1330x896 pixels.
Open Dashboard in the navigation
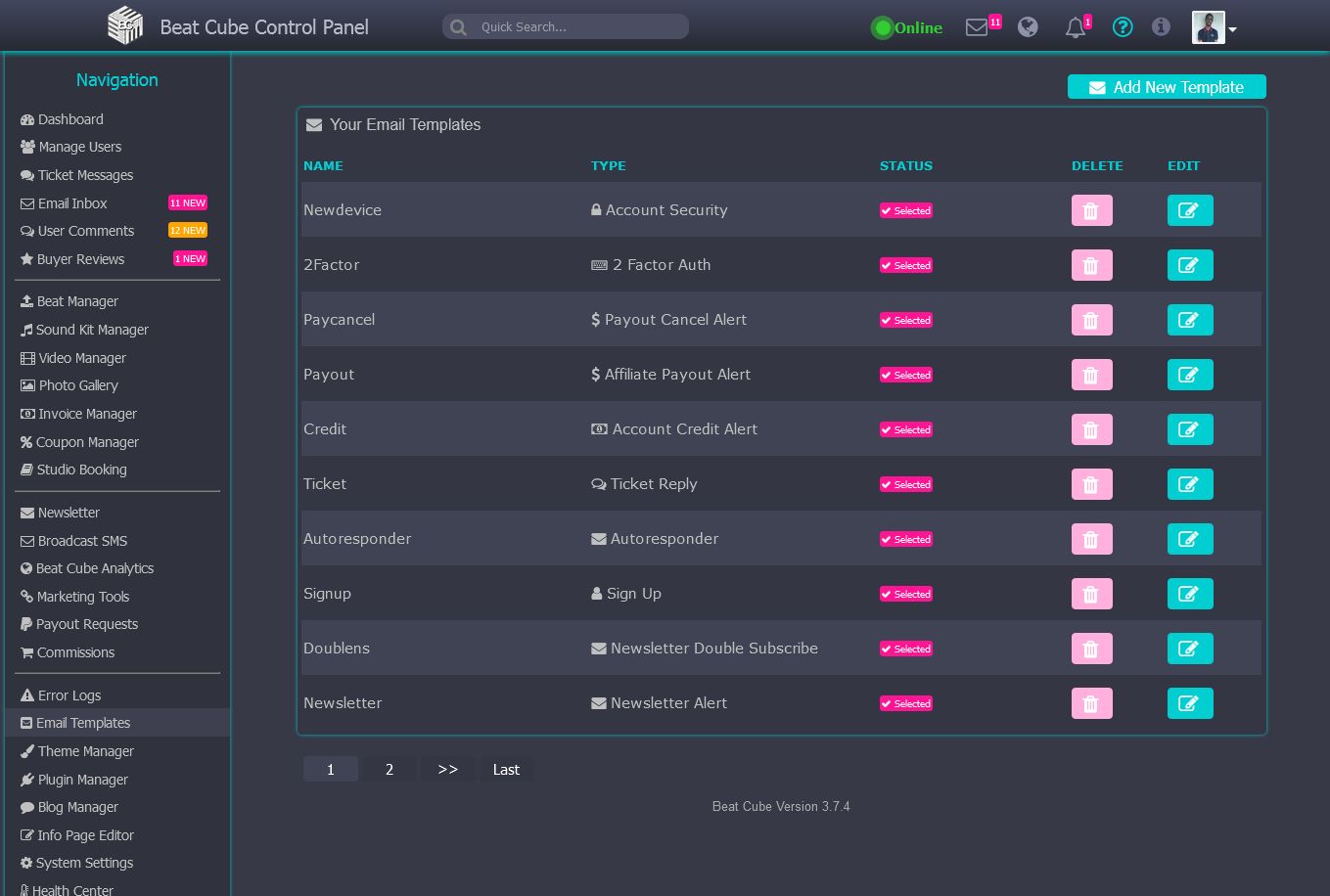pyautogui.click(x=62, y=119)
